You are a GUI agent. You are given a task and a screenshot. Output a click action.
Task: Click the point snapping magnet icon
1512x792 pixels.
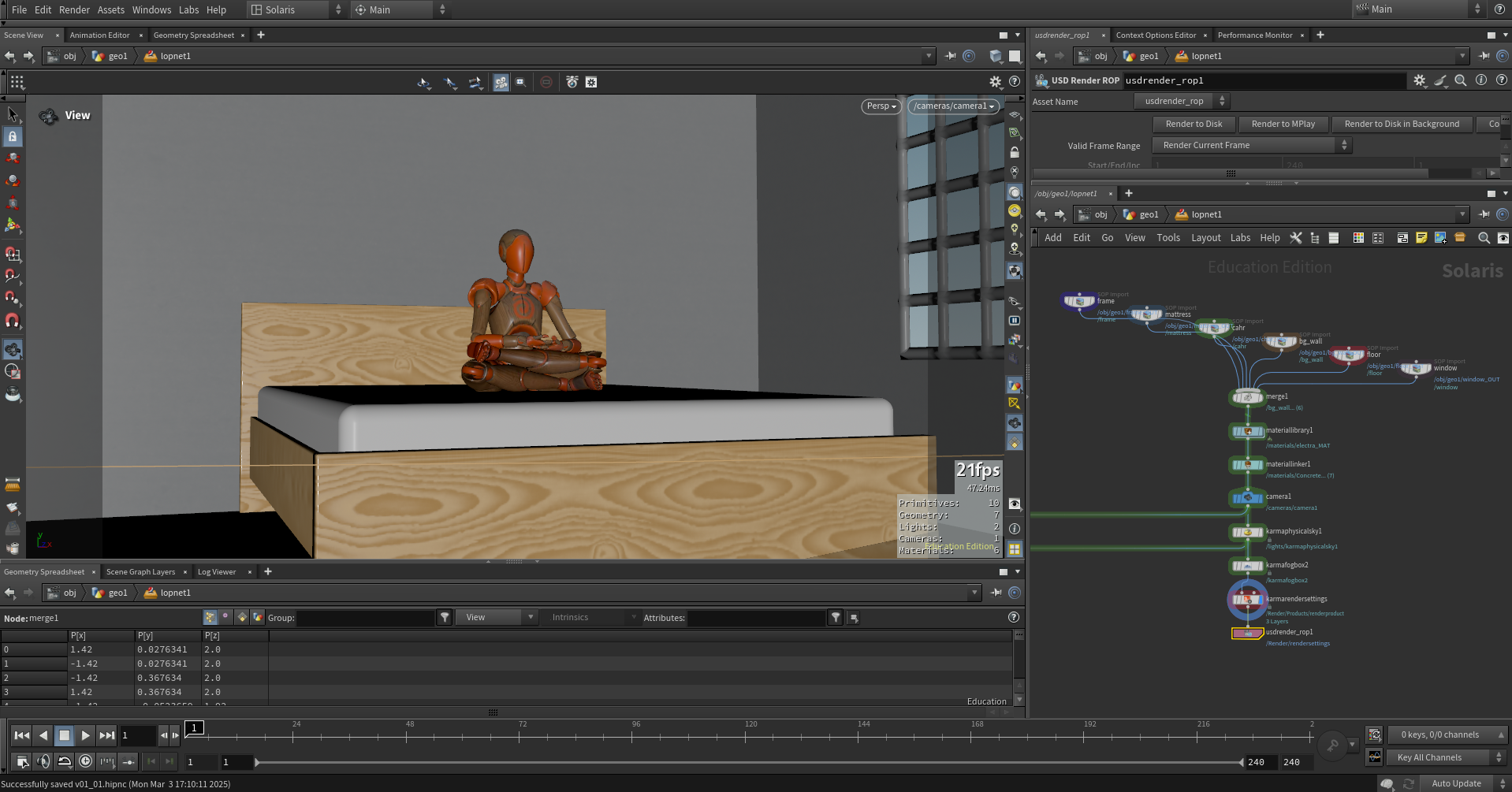[13, 298]
